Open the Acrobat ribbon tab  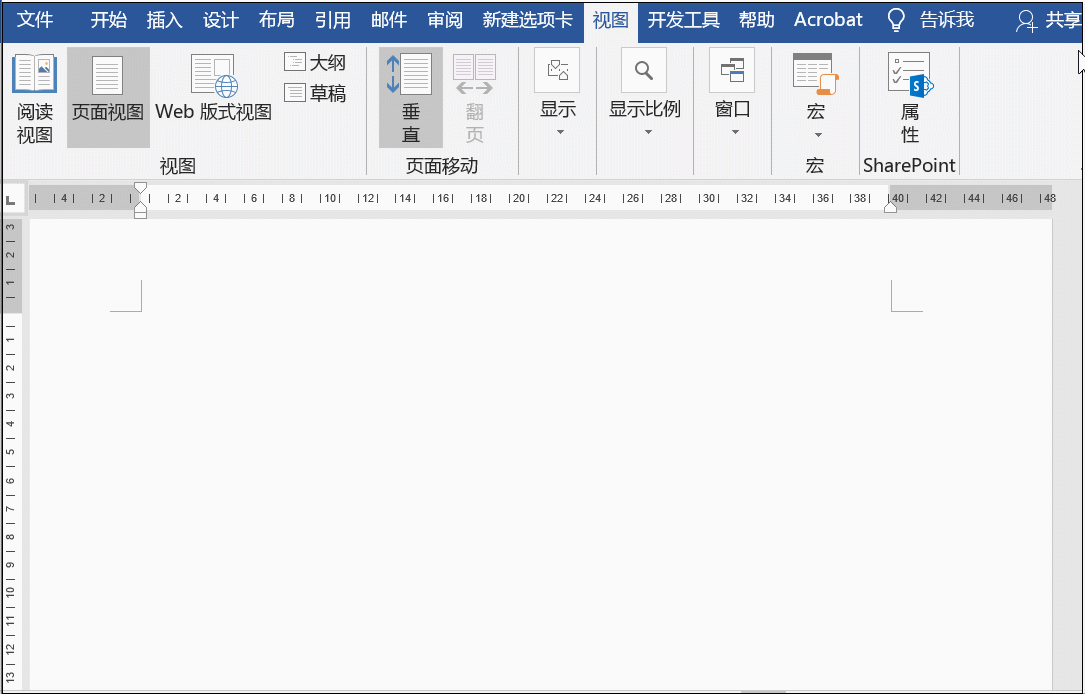coord(828,19)
